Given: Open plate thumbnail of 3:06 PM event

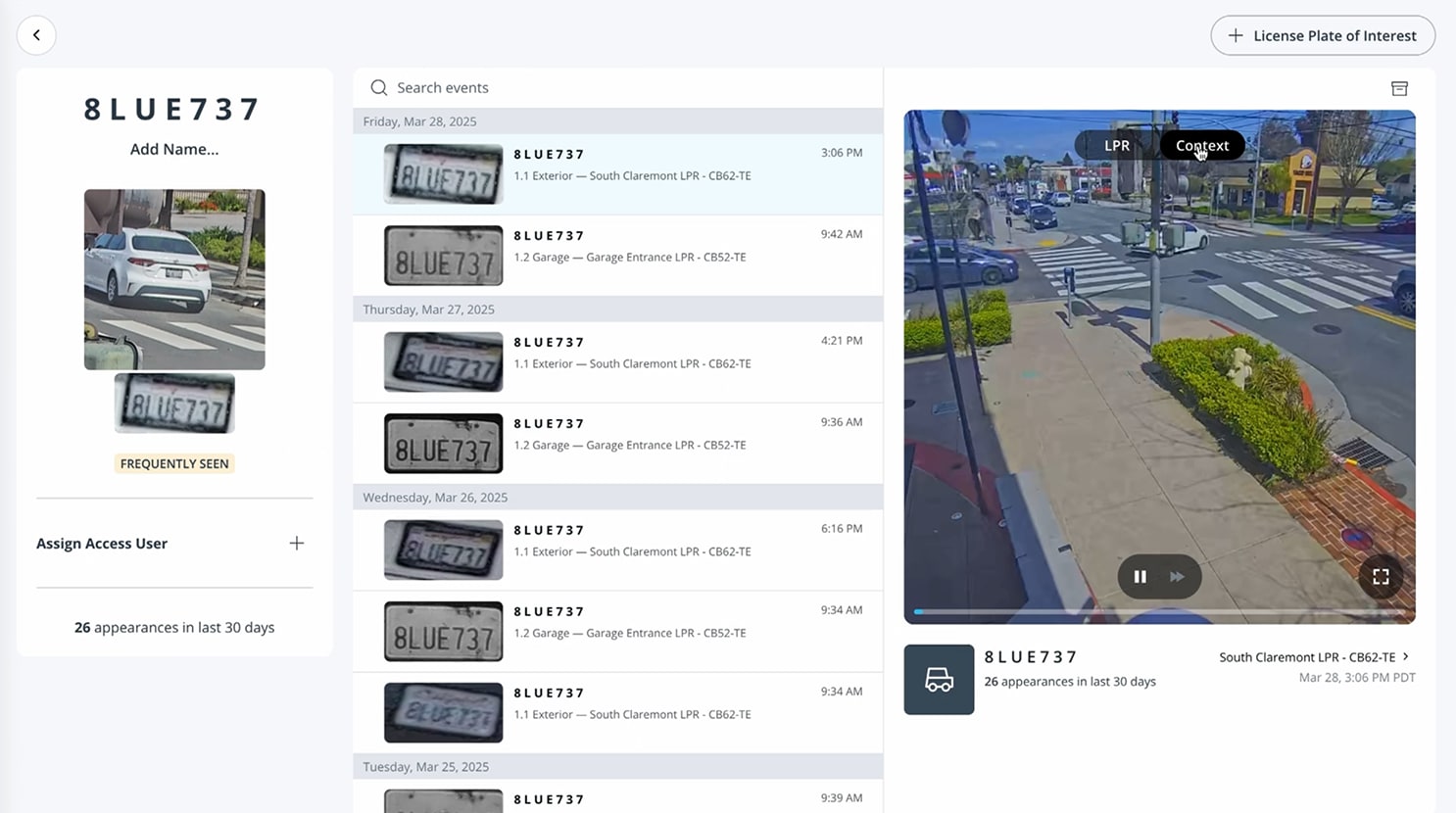Looking at the screenshot, I should coord(443,174).
